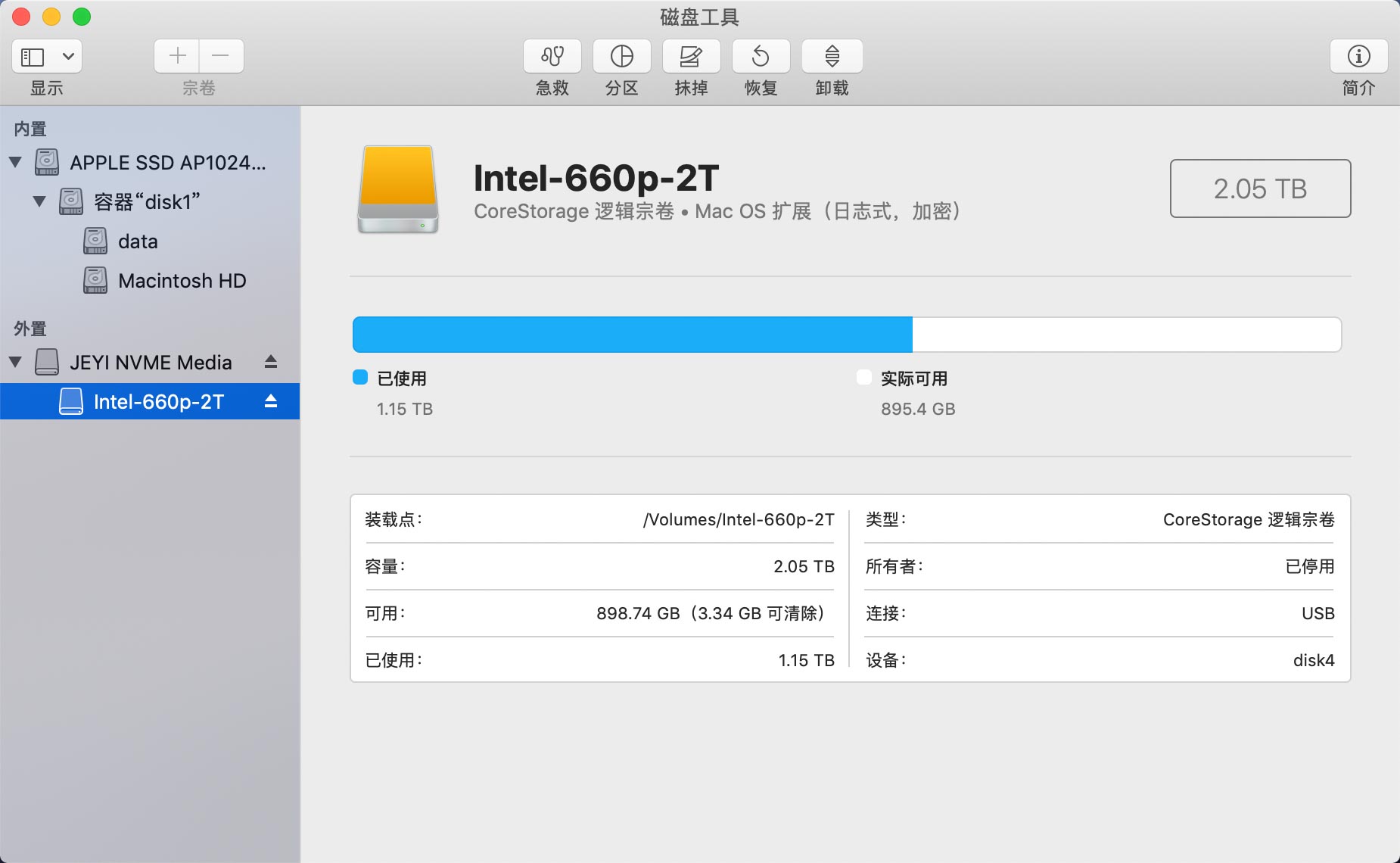This screenshot has height=863, width=1400.
Task: Click the Intel-660p-2T sidebar volume icon
Action: [x=71, y=401]
